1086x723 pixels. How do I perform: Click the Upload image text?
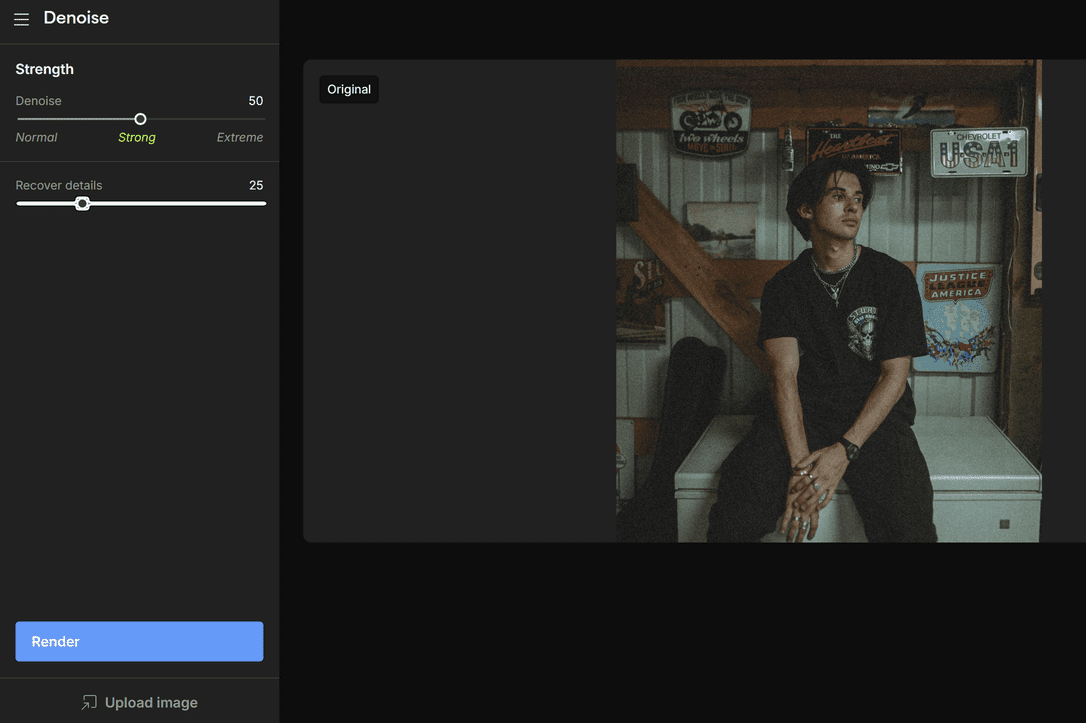coord(151,703)
